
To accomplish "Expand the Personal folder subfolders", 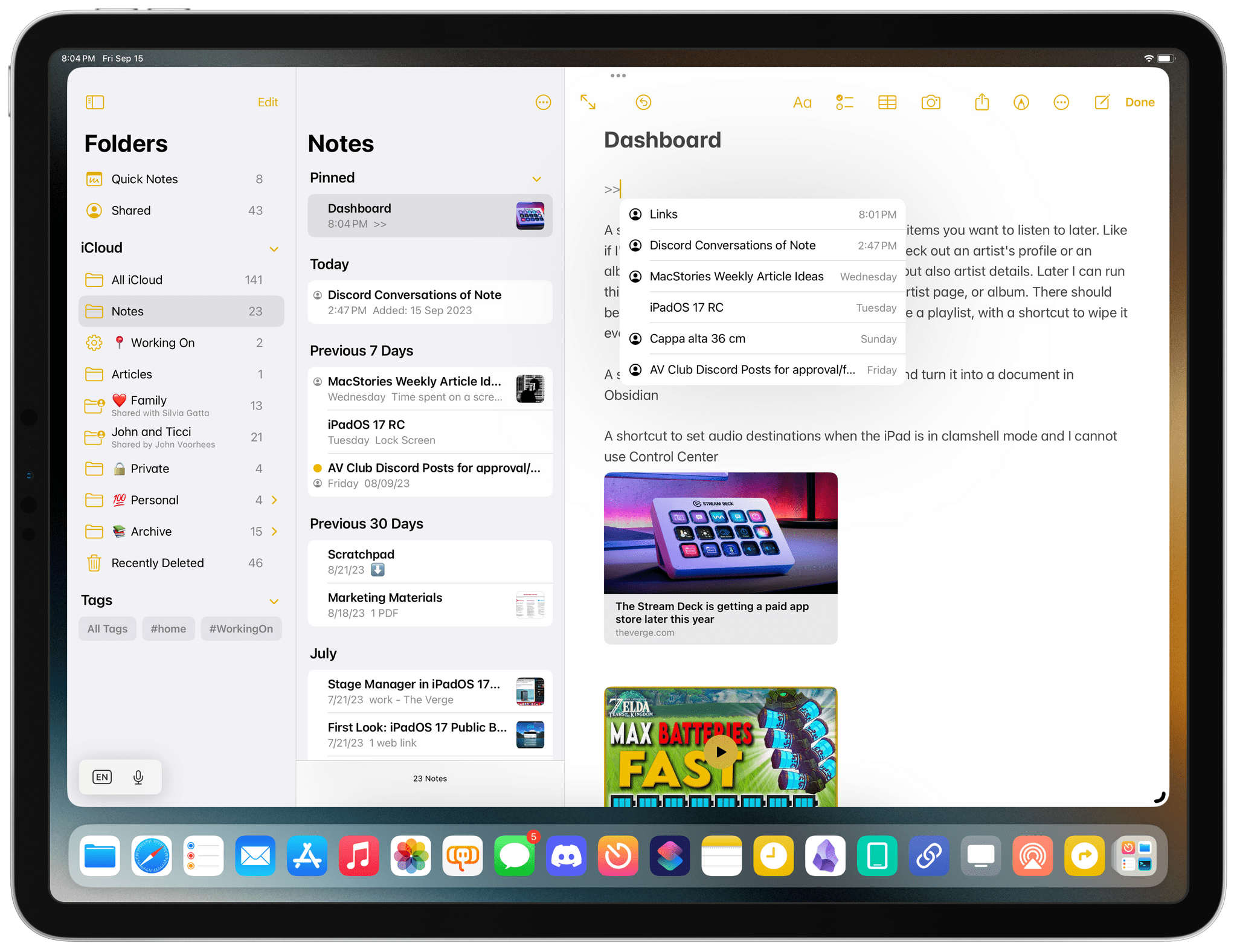I will click(x=275, y=500).
